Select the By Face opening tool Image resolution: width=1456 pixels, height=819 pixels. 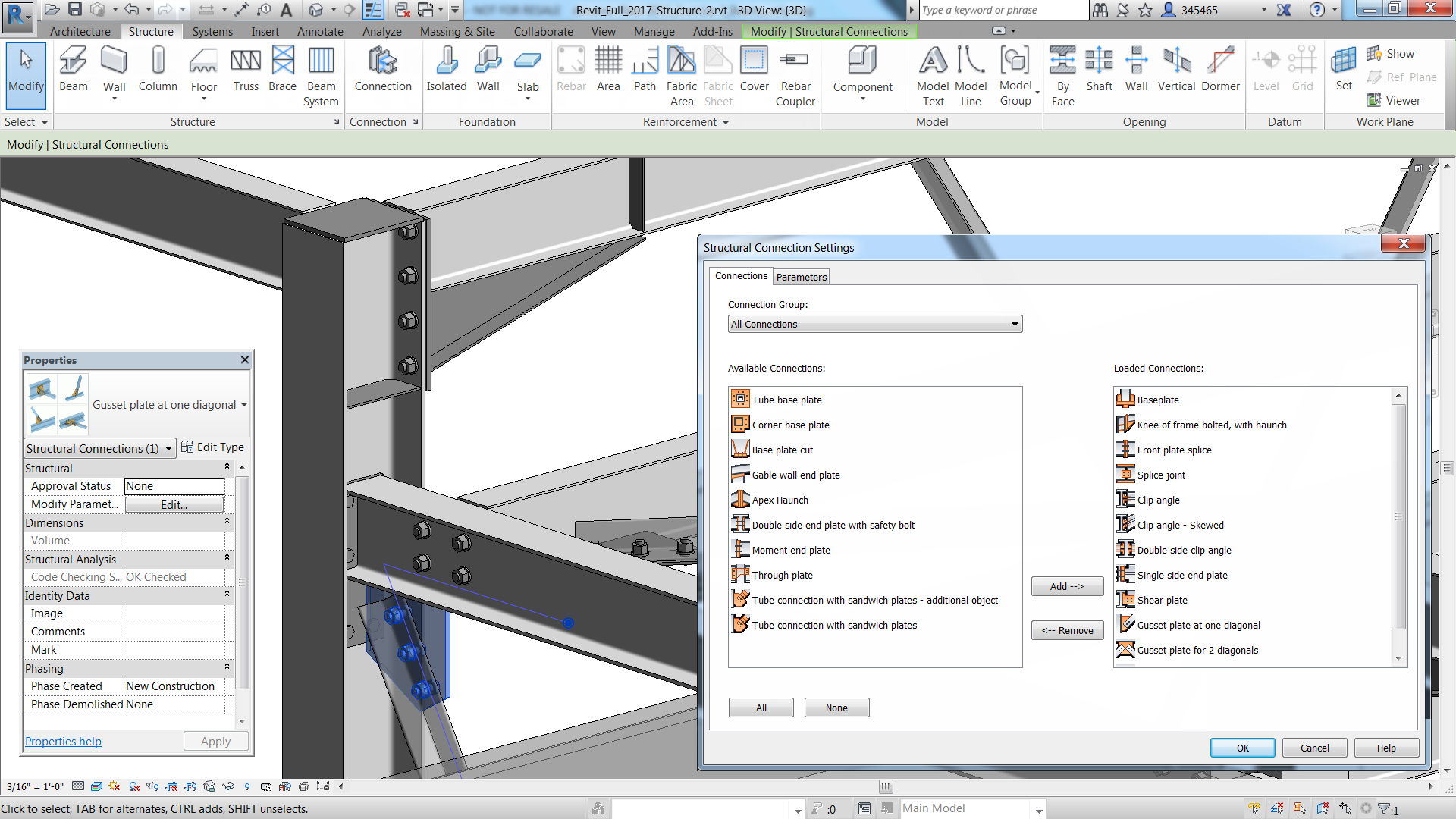(1063, 76)
